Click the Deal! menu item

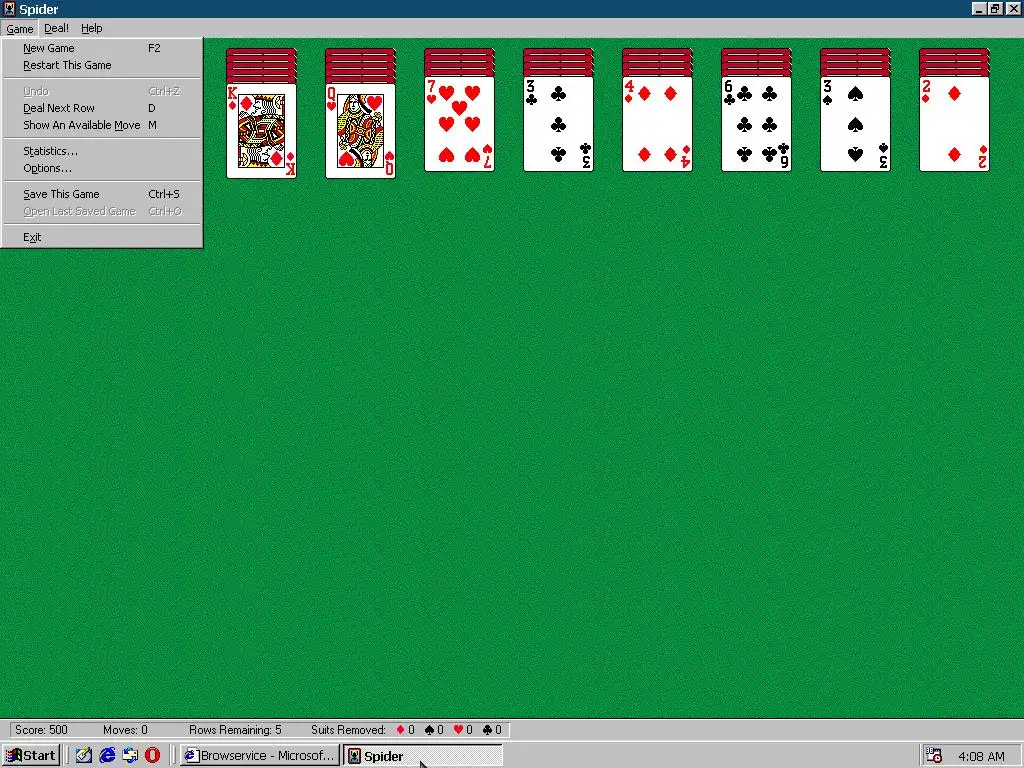point(56,29)
